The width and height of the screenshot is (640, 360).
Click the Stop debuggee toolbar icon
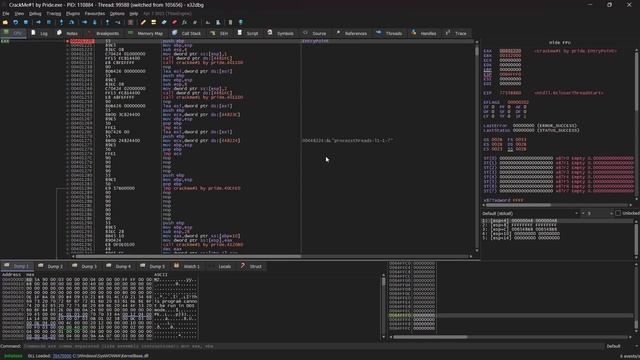26,22
